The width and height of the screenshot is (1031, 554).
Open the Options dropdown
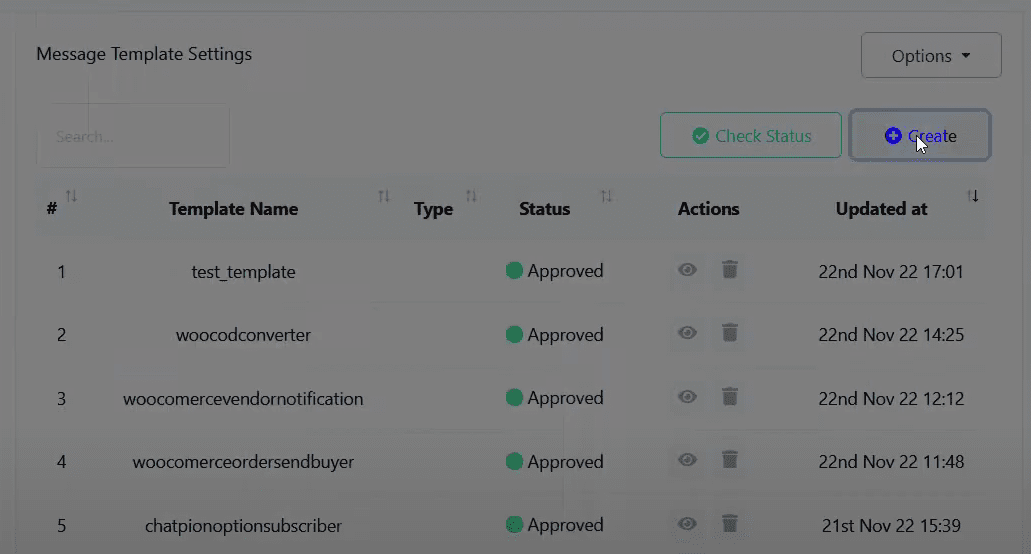(x=930, y=56)
